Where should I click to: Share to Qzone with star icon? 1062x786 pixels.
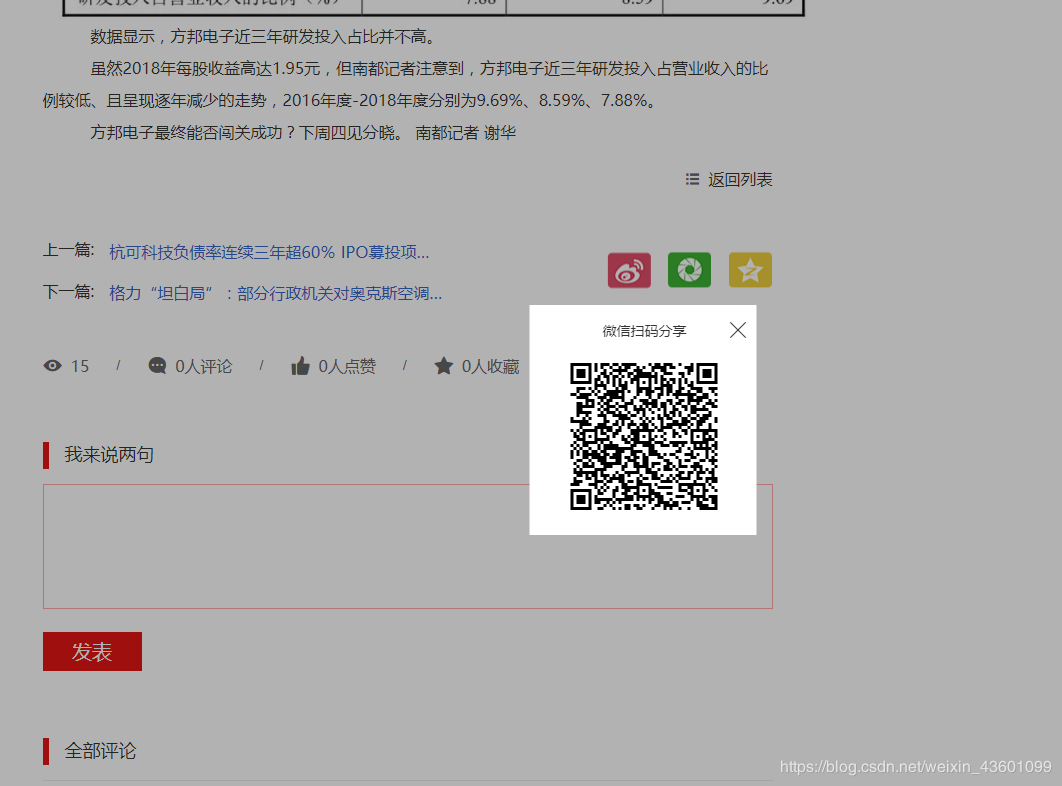pos(750,270)
